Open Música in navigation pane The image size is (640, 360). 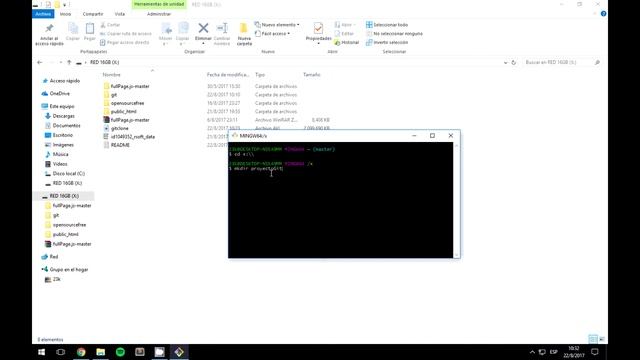(x=60, y=154)
